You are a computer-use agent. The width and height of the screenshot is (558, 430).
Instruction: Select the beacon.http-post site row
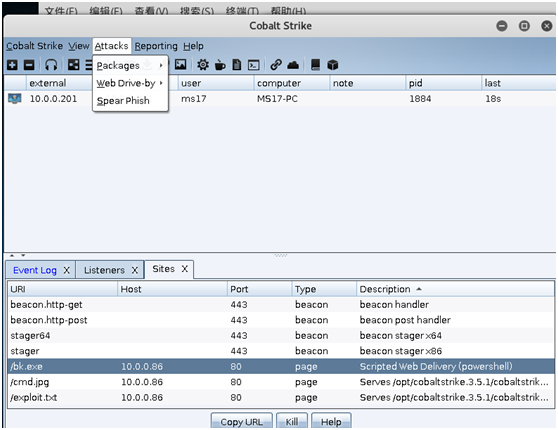tap(281, 320)
